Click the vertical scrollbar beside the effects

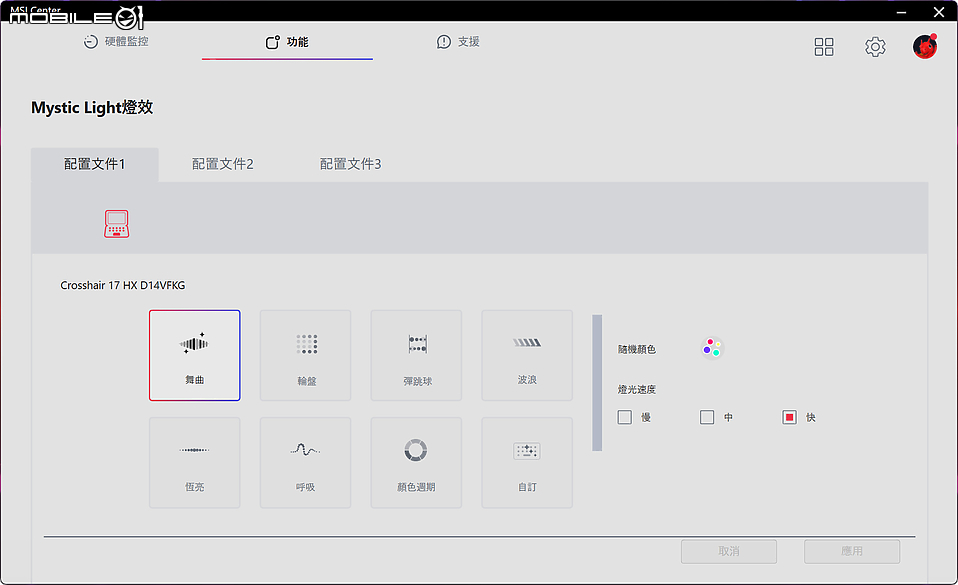click(x=597, y=383)
